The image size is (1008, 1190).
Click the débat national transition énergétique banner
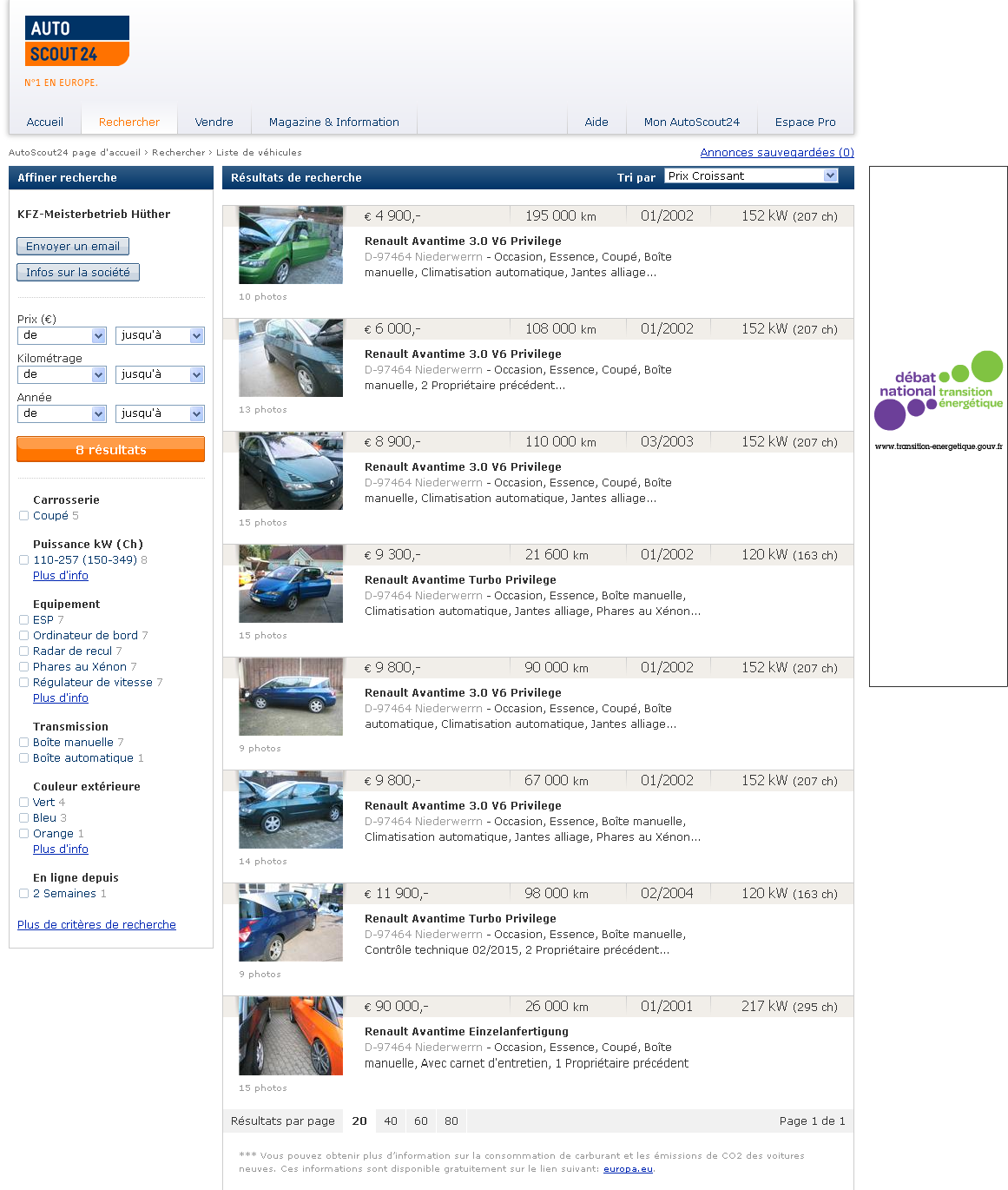click(938, 400)
